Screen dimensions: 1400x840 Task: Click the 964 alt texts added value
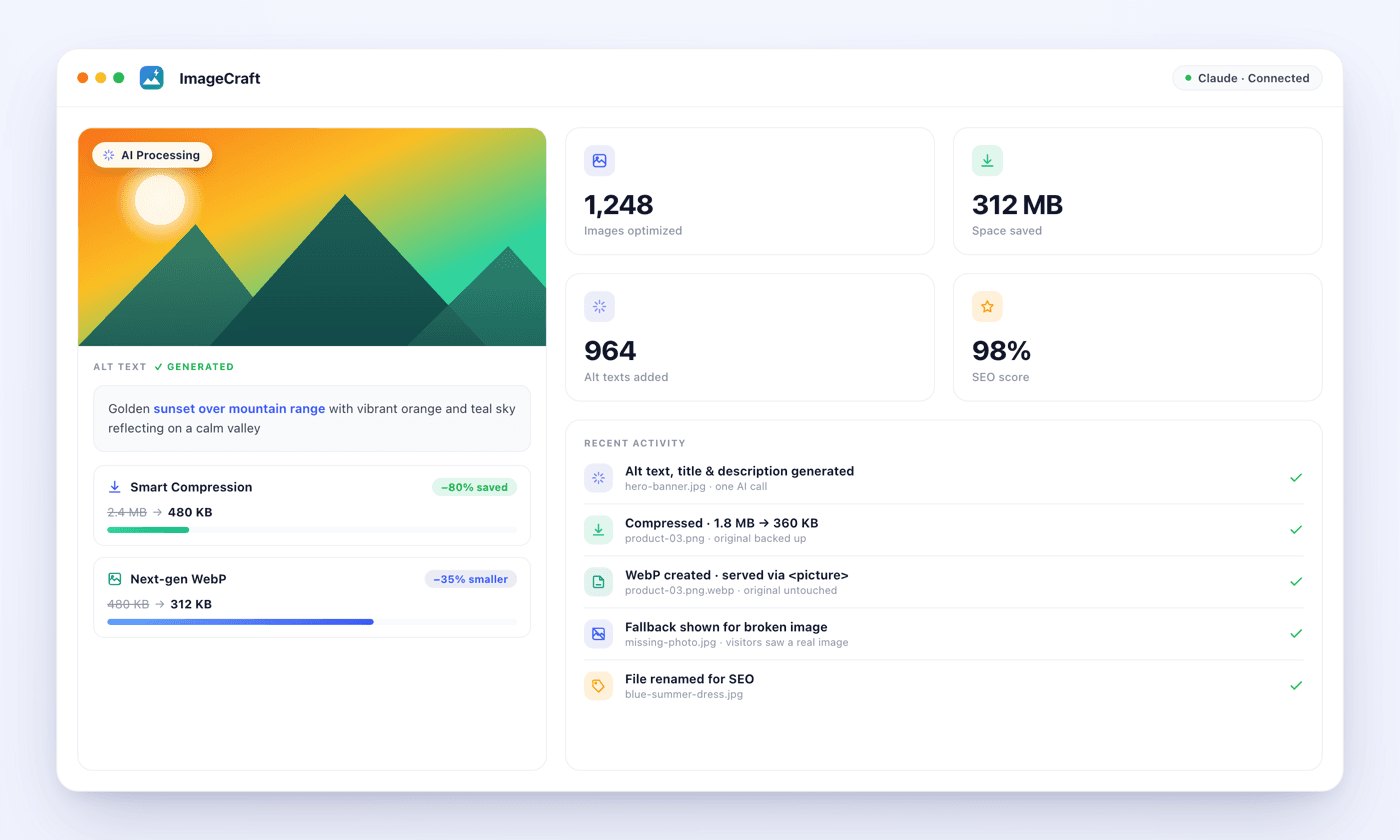[x=610, y=351]
